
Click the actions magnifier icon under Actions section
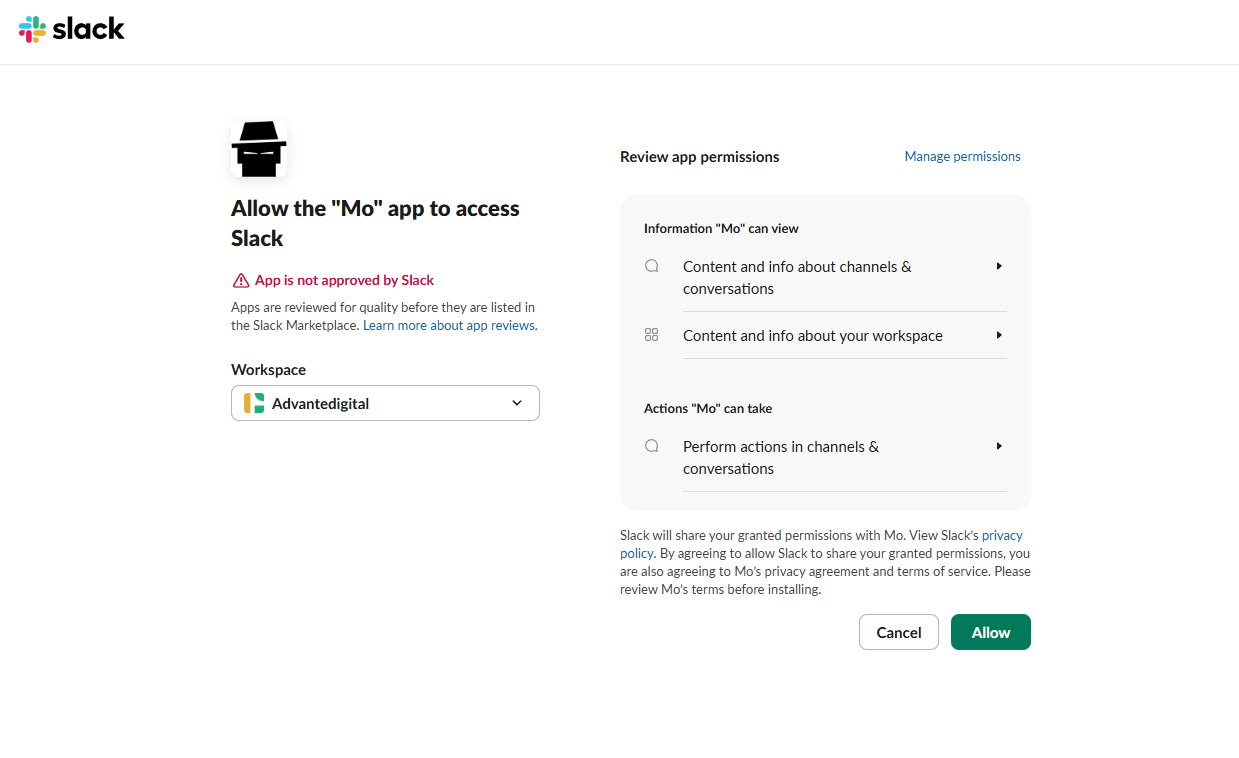[x=651, y=445]
